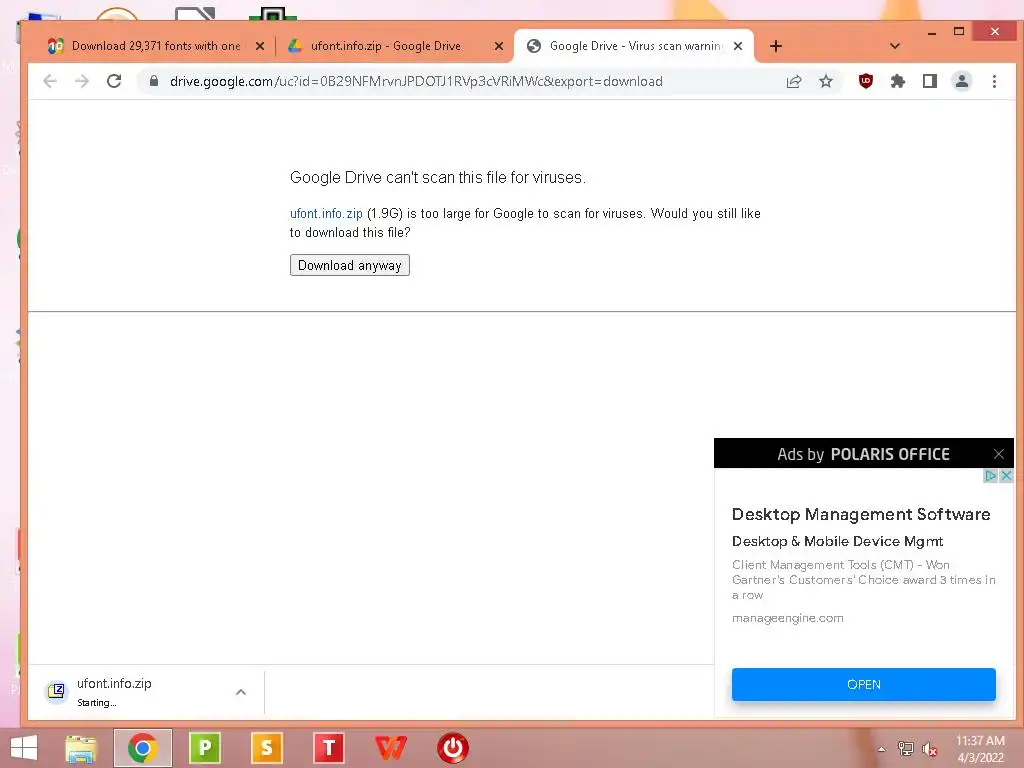
Task: View site info via the padlock icon
Action: click(x=153, y=81)
